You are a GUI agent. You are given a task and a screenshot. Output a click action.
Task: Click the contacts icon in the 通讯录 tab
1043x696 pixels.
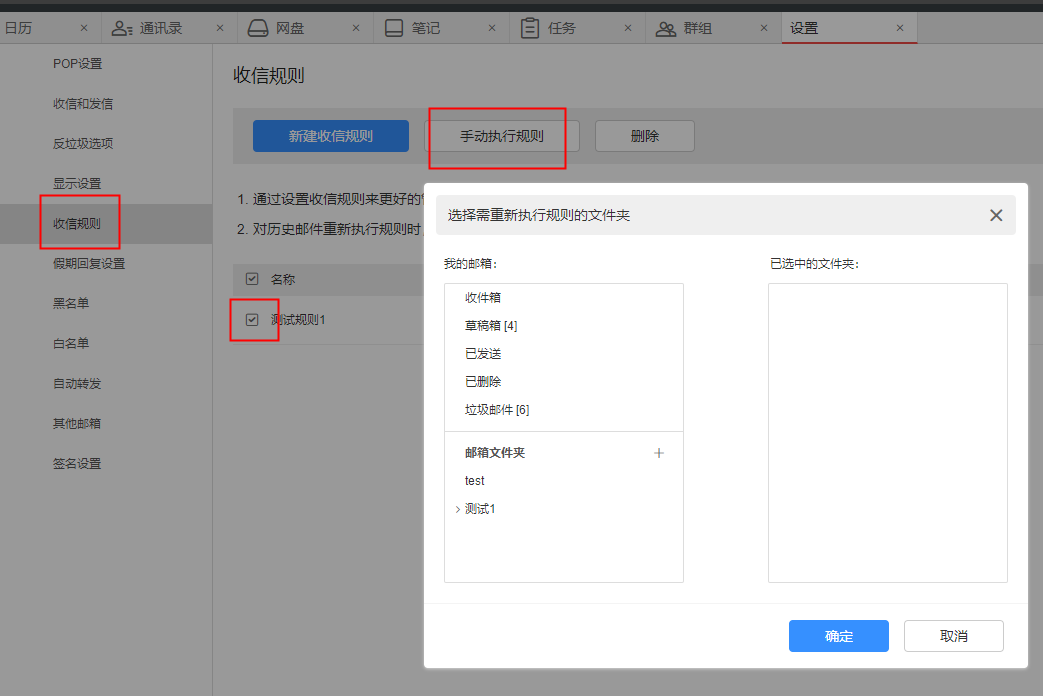click(122, 28)
